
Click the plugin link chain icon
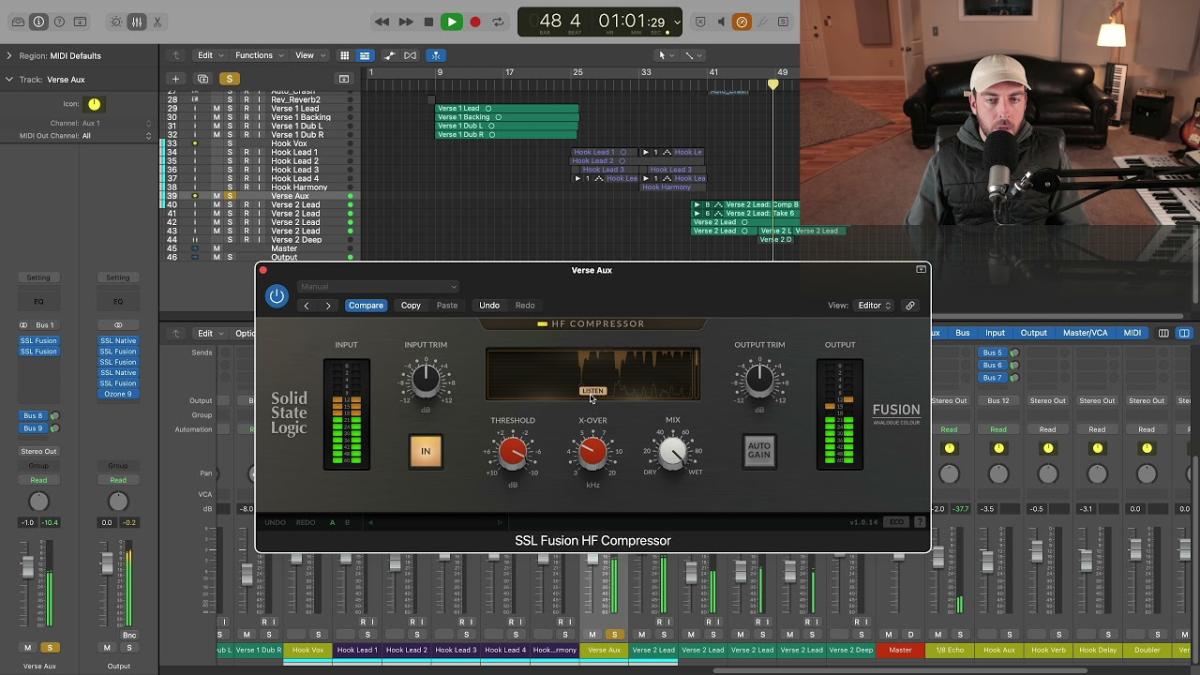(910, 305)
